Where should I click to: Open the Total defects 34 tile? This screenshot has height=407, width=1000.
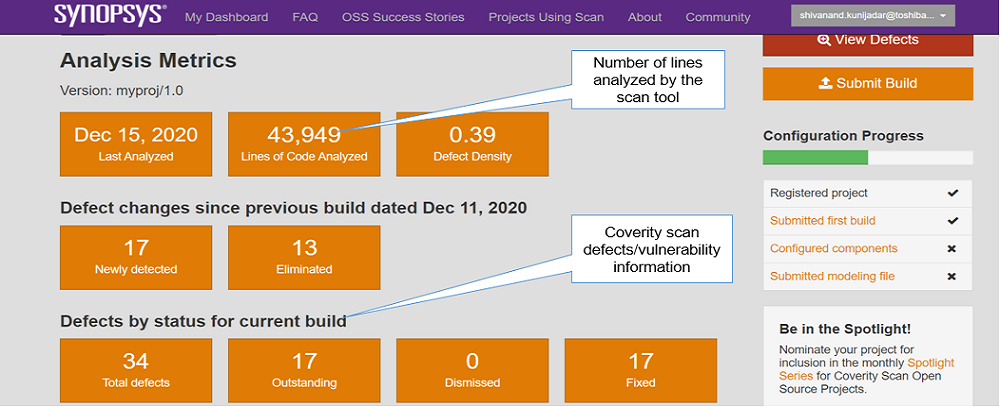pyautogui.click(x=136, y=371)
